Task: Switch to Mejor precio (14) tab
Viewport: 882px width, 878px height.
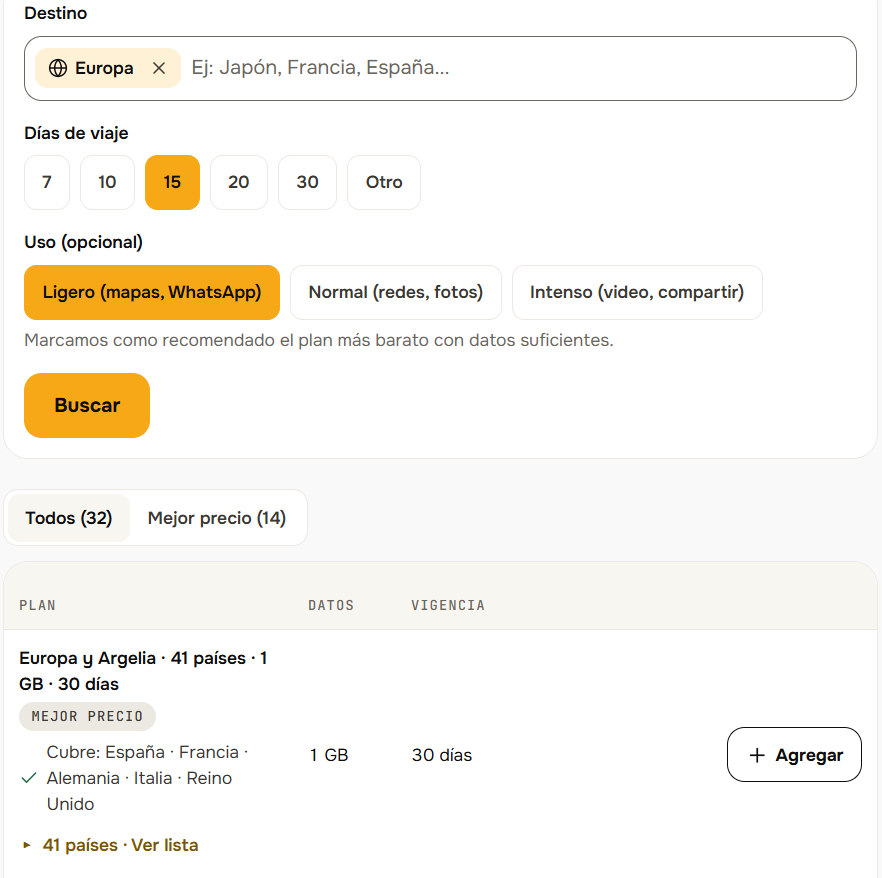Action: (217, 518)
